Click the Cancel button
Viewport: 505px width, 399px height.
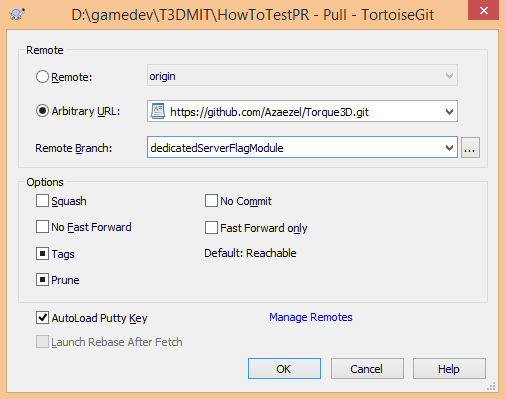tap(367, 369)
